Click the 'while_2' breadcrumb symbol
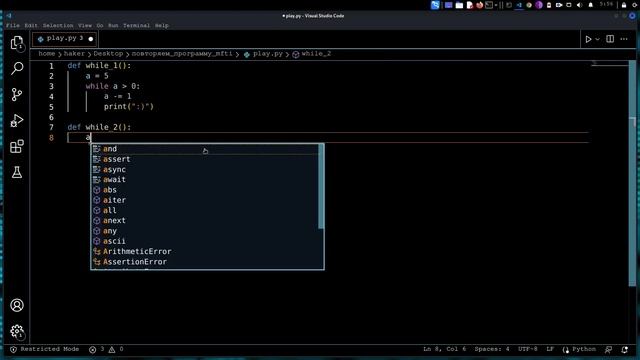The width and height of the screenshot is (640, 360). pos(312,53)
